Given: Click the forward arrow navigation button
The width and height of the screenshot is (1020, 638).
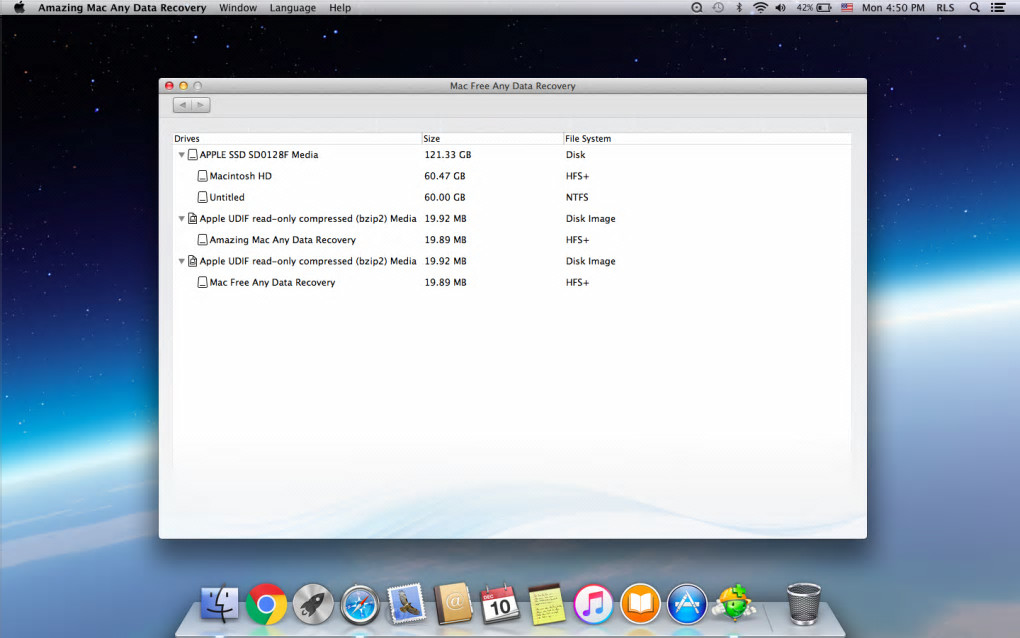Looking at the screenshot, I should 200,105.
